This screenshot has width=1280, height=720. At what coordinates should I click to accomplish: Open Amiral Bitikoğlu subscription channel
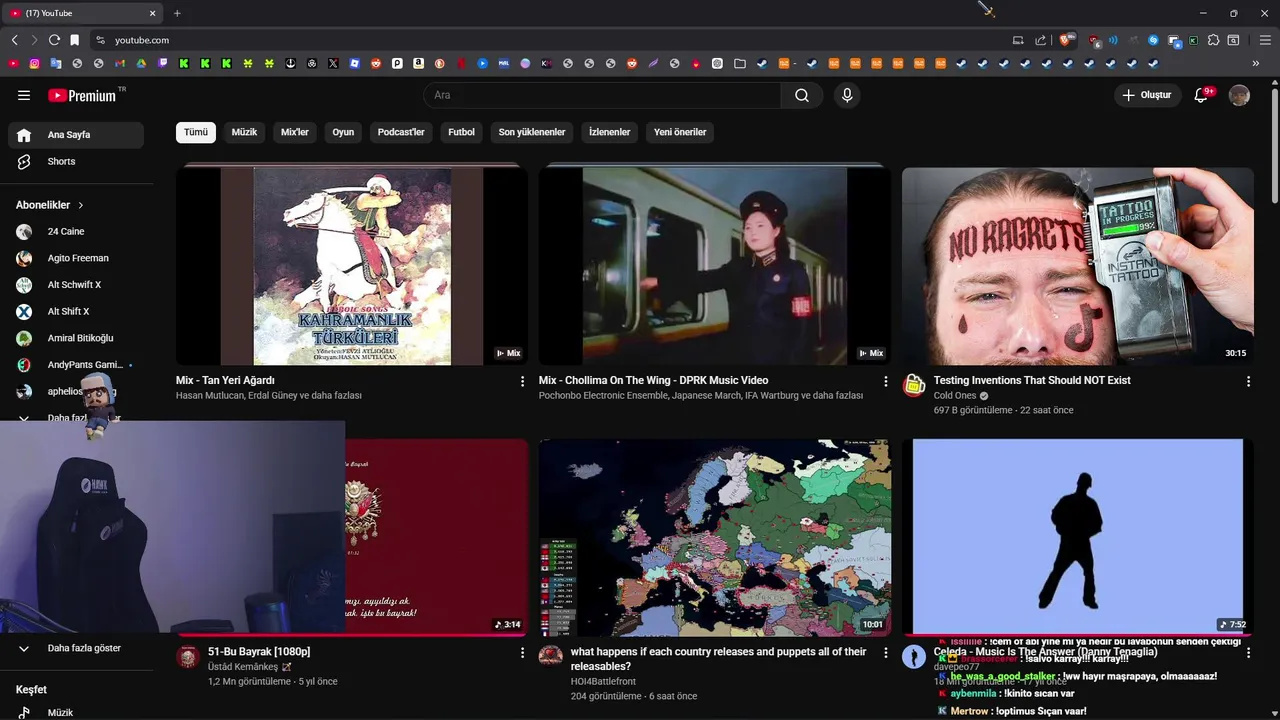click(x=76, y=338)
